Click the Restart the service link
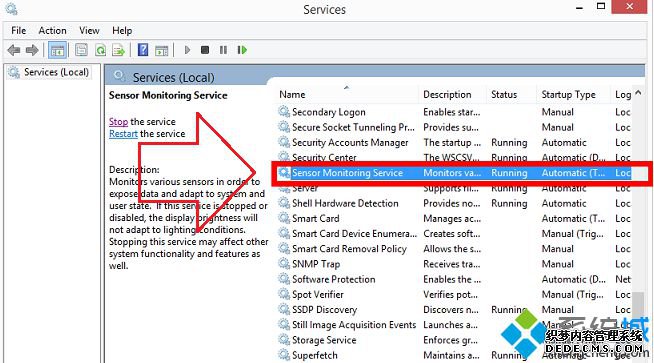 coord(123,134)
